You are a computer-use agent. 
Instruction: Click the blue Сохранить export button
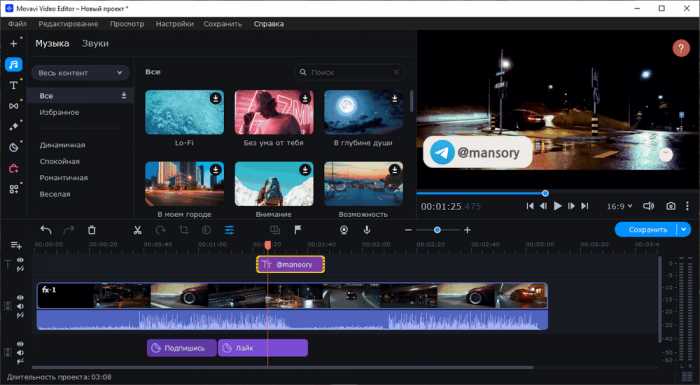647,230
